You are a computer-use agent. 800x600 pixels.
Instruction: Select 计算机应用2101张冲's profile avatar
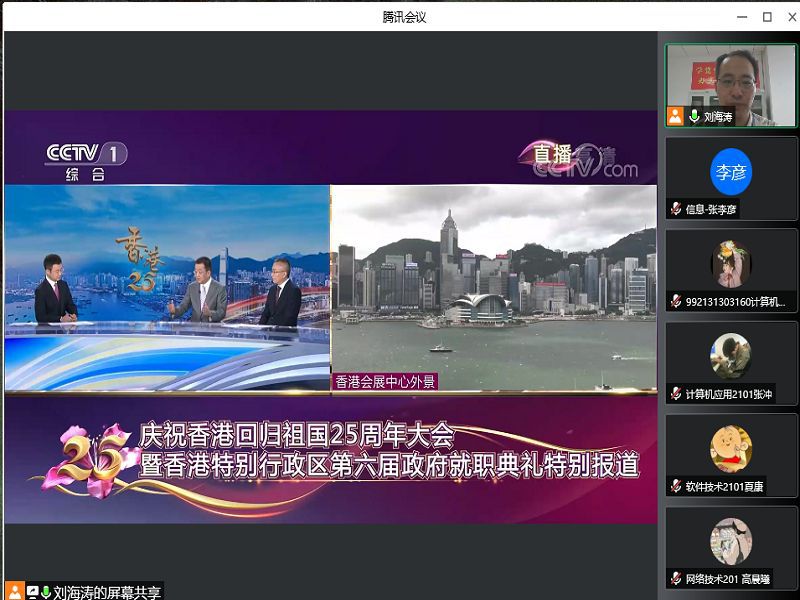pos(731,356)
